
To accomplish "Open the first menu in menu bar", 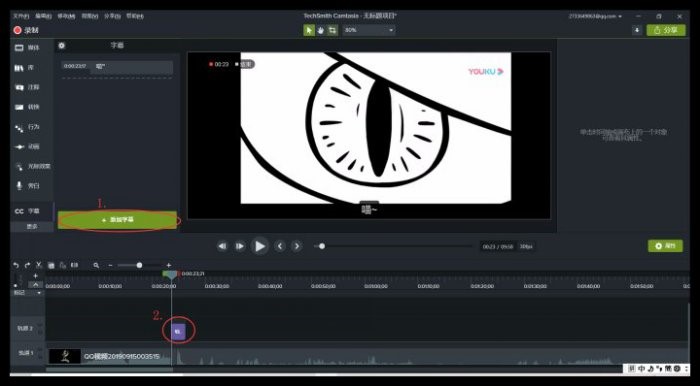I will 21,16.
